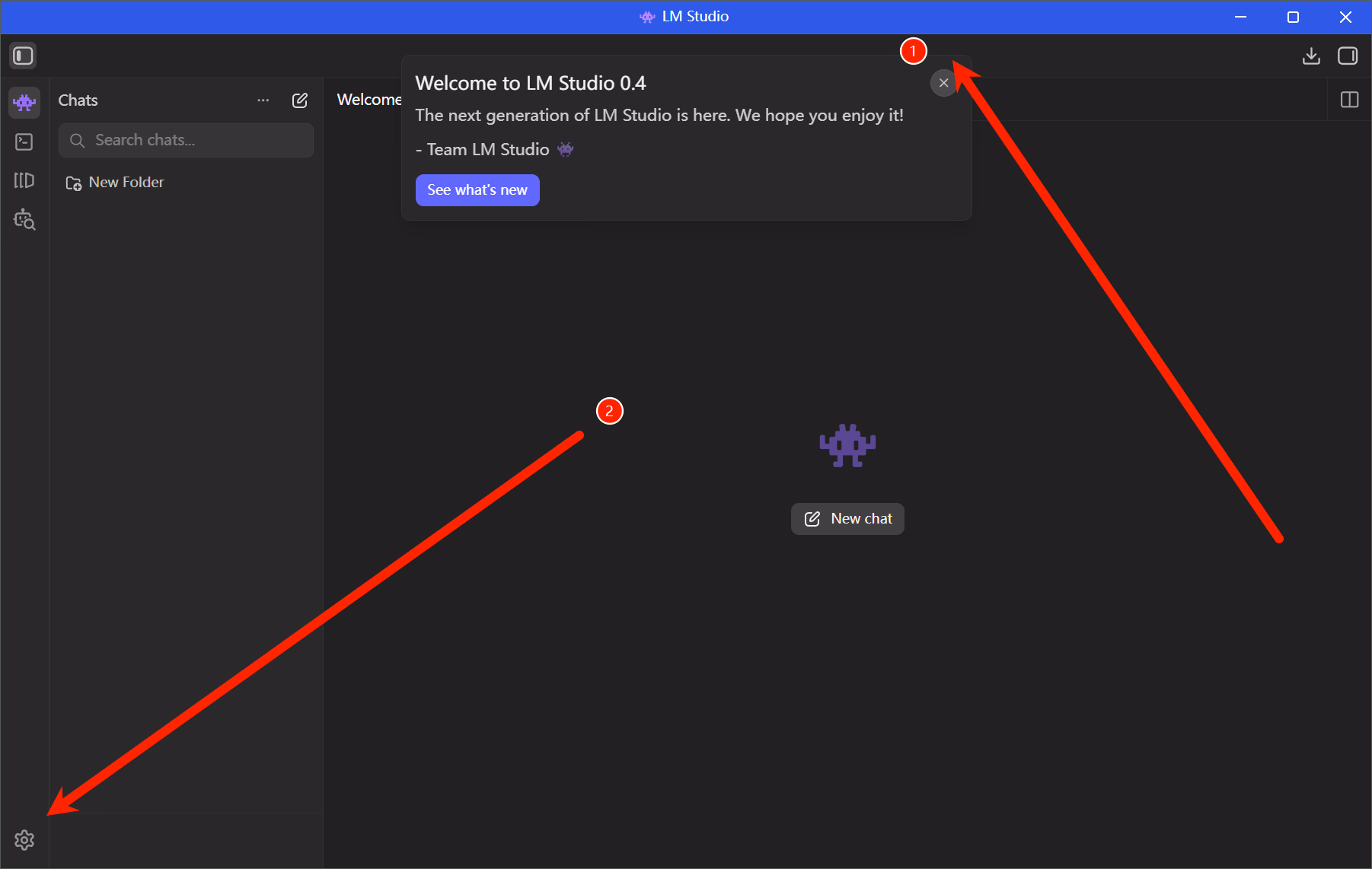Select the Welcome tab

369,100
